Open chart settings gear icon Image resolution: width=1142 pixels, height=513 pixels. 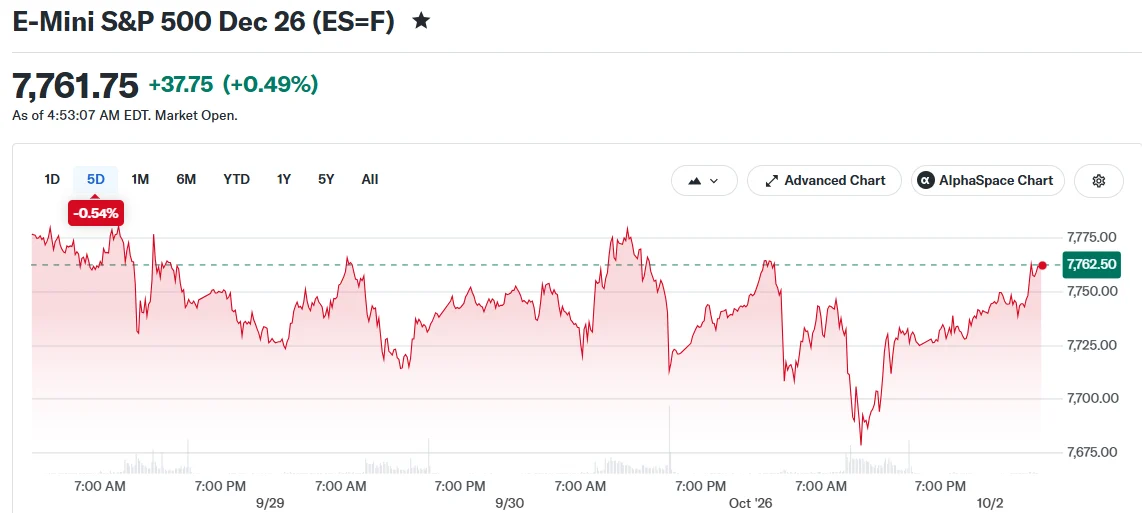point(1098,181)
